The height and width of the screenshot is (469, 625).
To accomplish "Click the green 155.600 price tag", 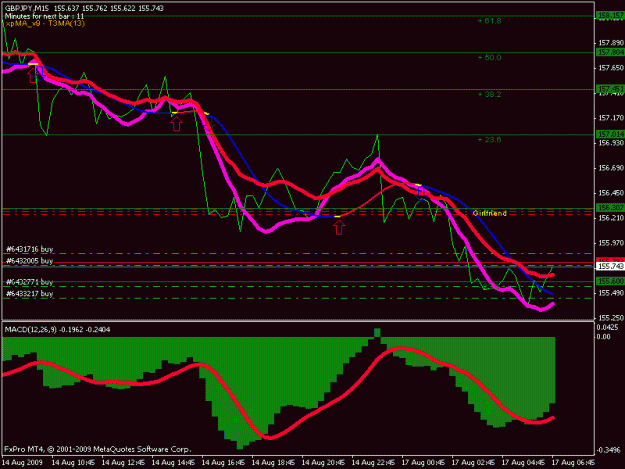I will [x=611, y=281].
